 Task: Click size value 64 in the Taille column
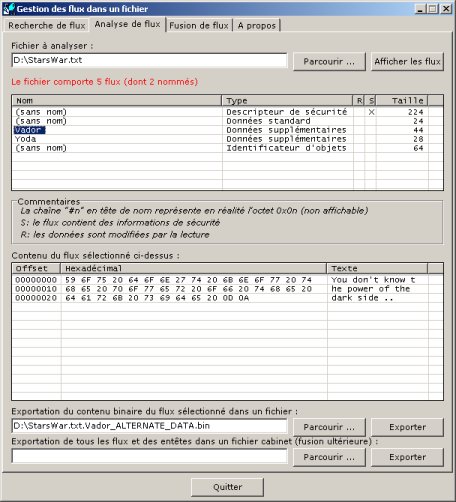tap(418, 148)
